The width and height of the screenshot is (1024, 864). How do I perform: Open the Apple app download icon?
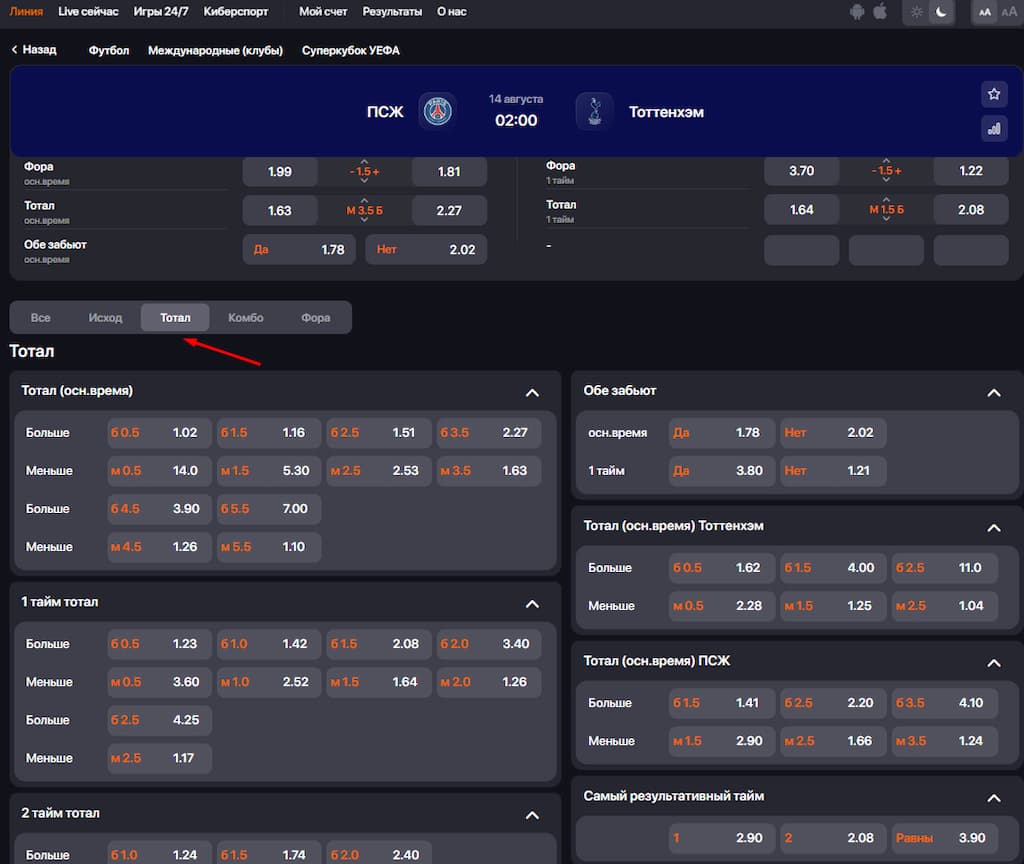tap(880, 11)
